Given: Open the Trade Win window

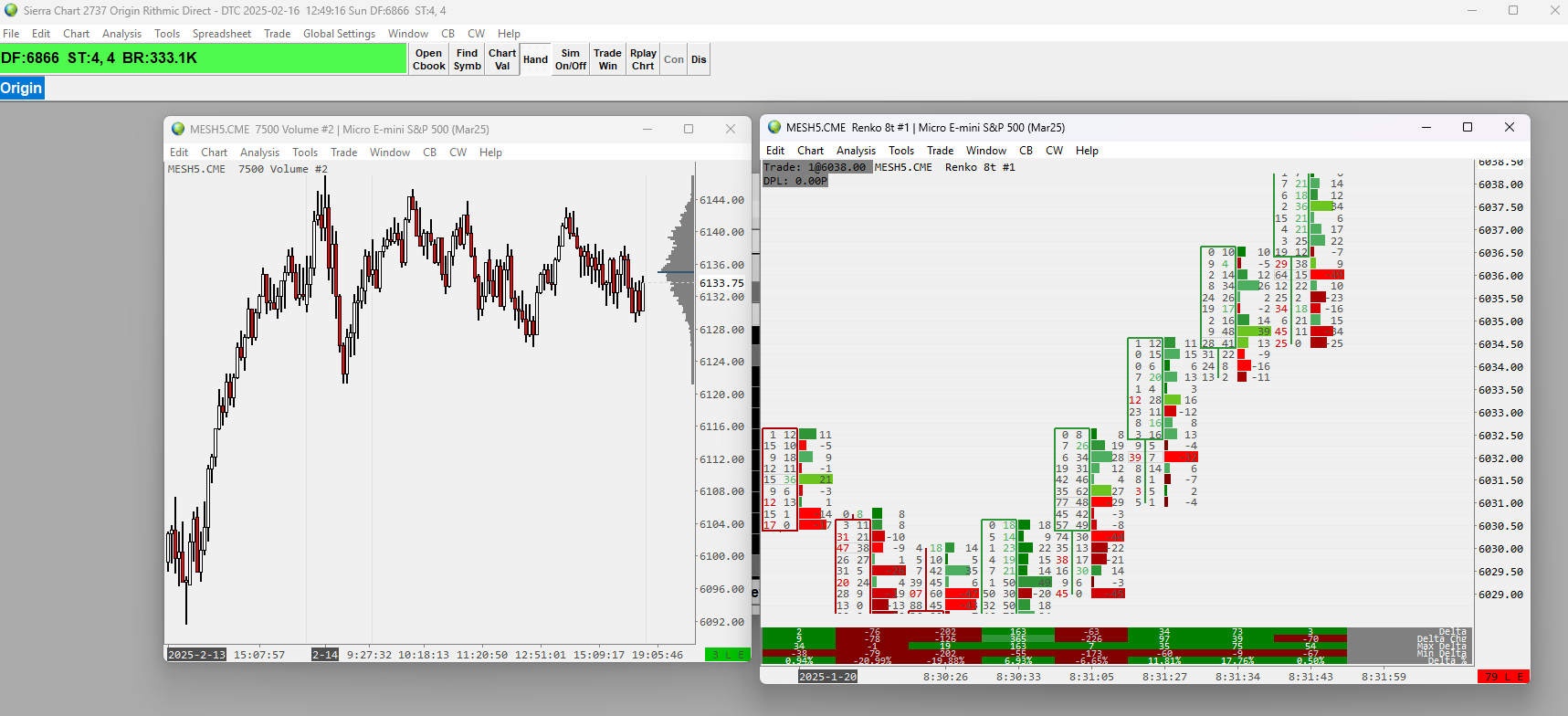Looking at the screenshot, I should (x=607, y=59).
